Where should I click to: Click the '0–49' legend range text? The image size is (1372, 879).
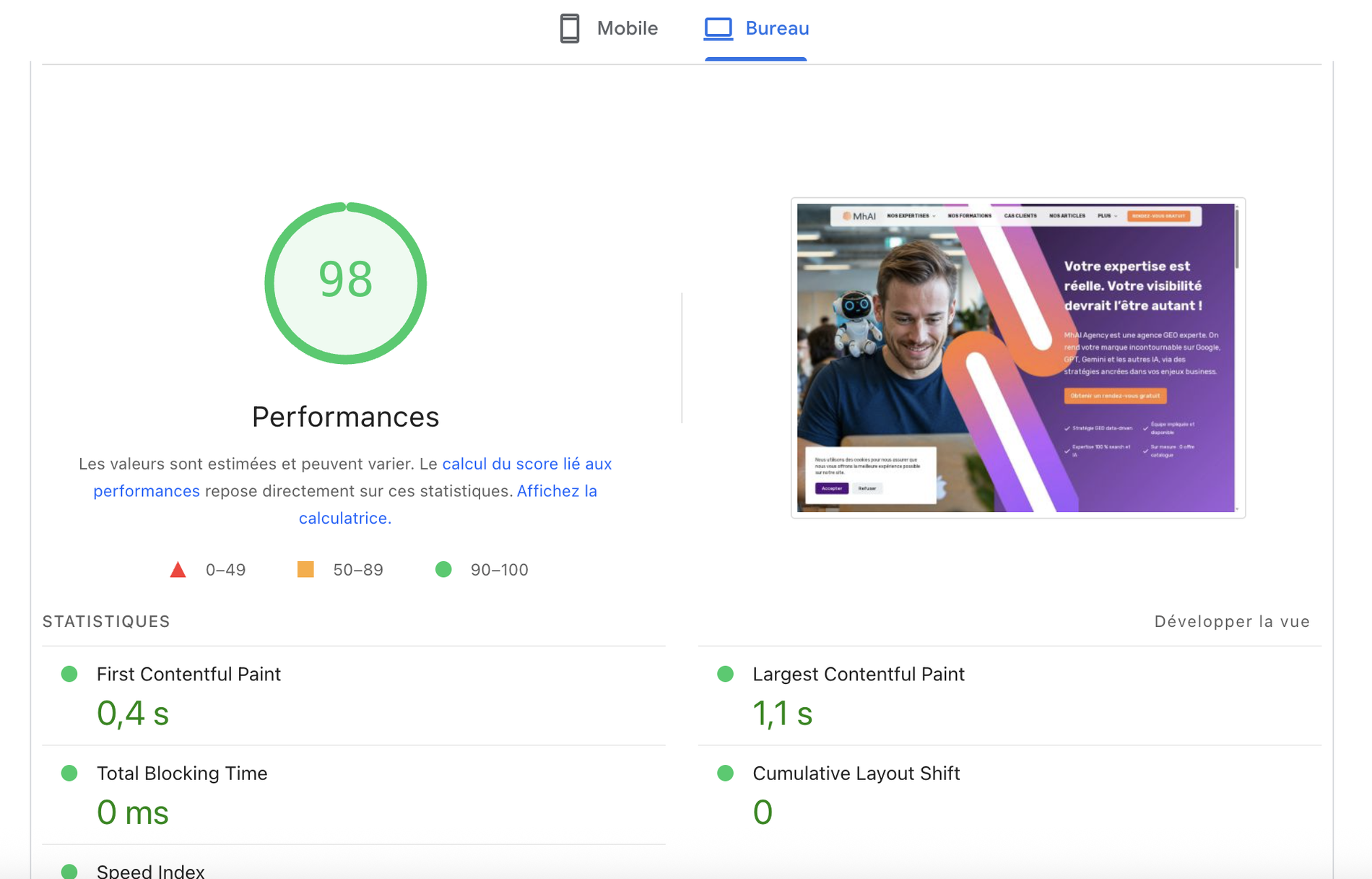pyautogui.click(x=226, y=570)
